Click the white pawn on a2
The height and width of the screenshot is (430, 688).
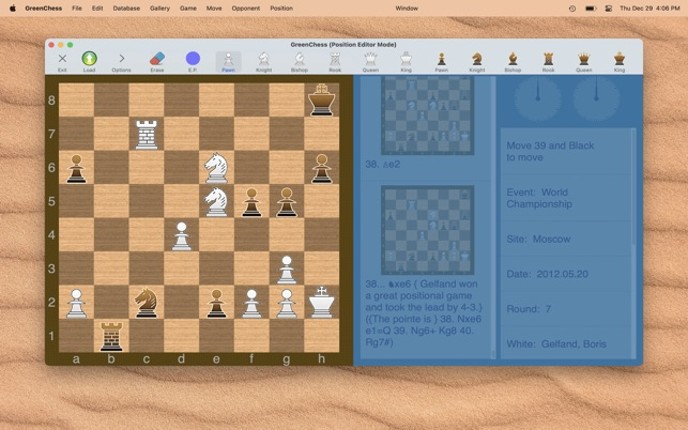point(76,304)
